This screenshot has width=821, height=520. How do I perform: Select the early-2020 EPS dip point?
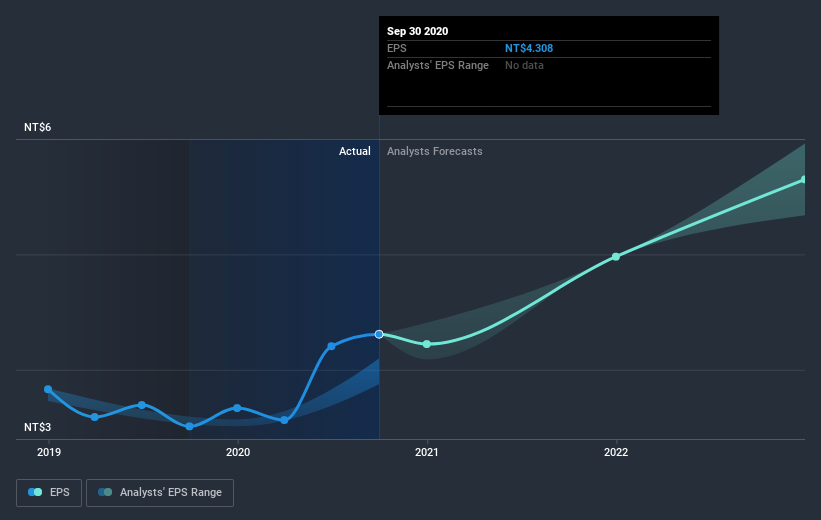(284, 420)
